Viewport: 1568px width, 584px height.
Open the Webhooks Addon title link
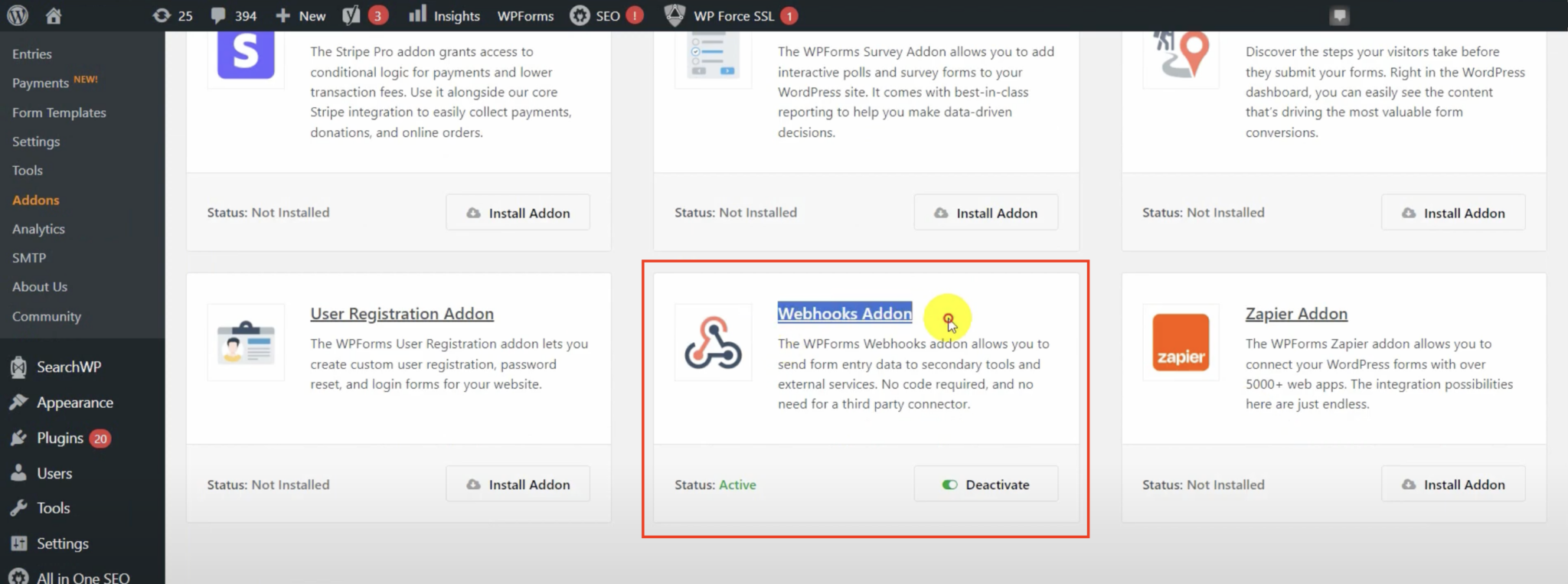point(844,314)
